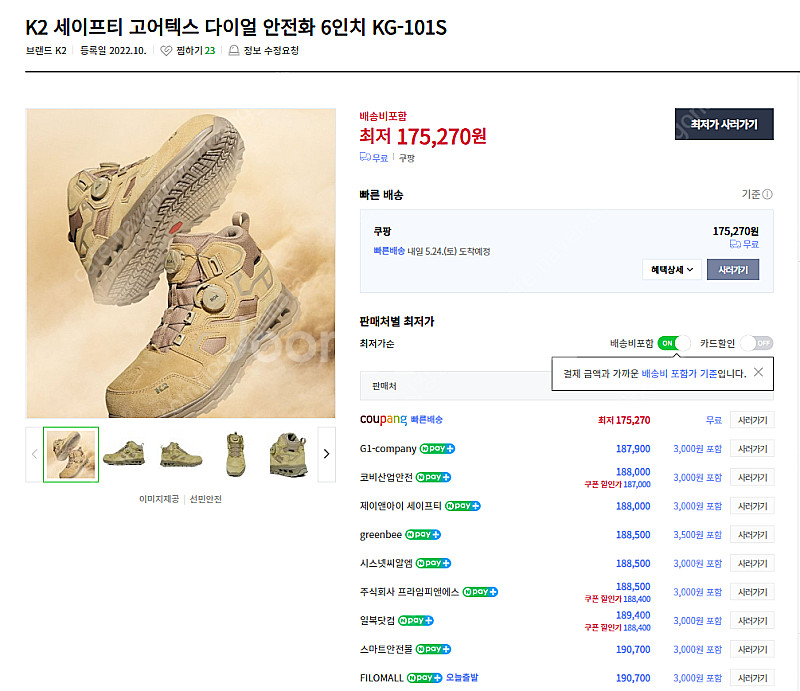
Task: Click the 최저 175,270 price in coupang row
Action: pos(624,420)
